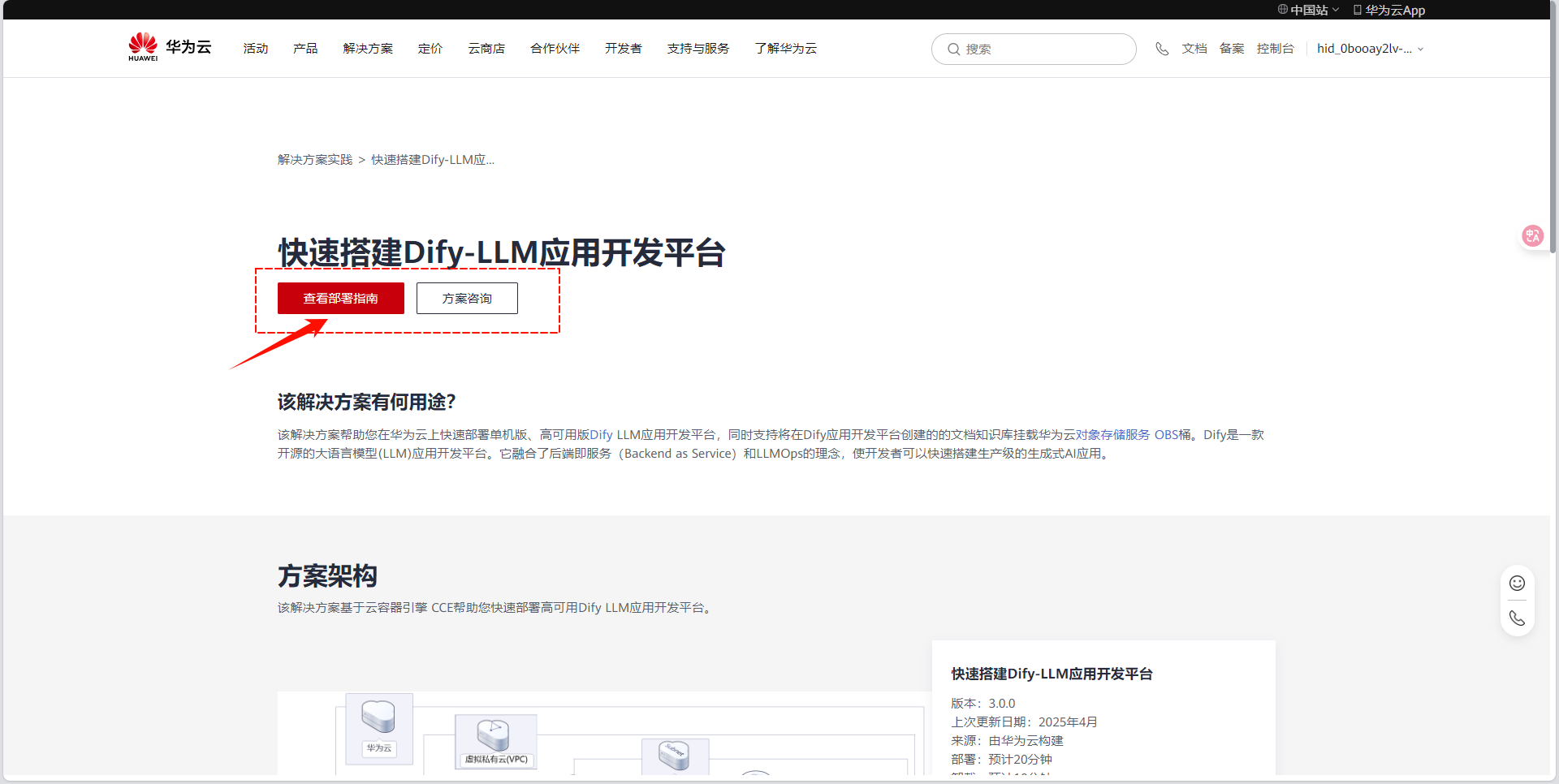
Task: Open the 产品 menu
Action: (x=305, y=49)
